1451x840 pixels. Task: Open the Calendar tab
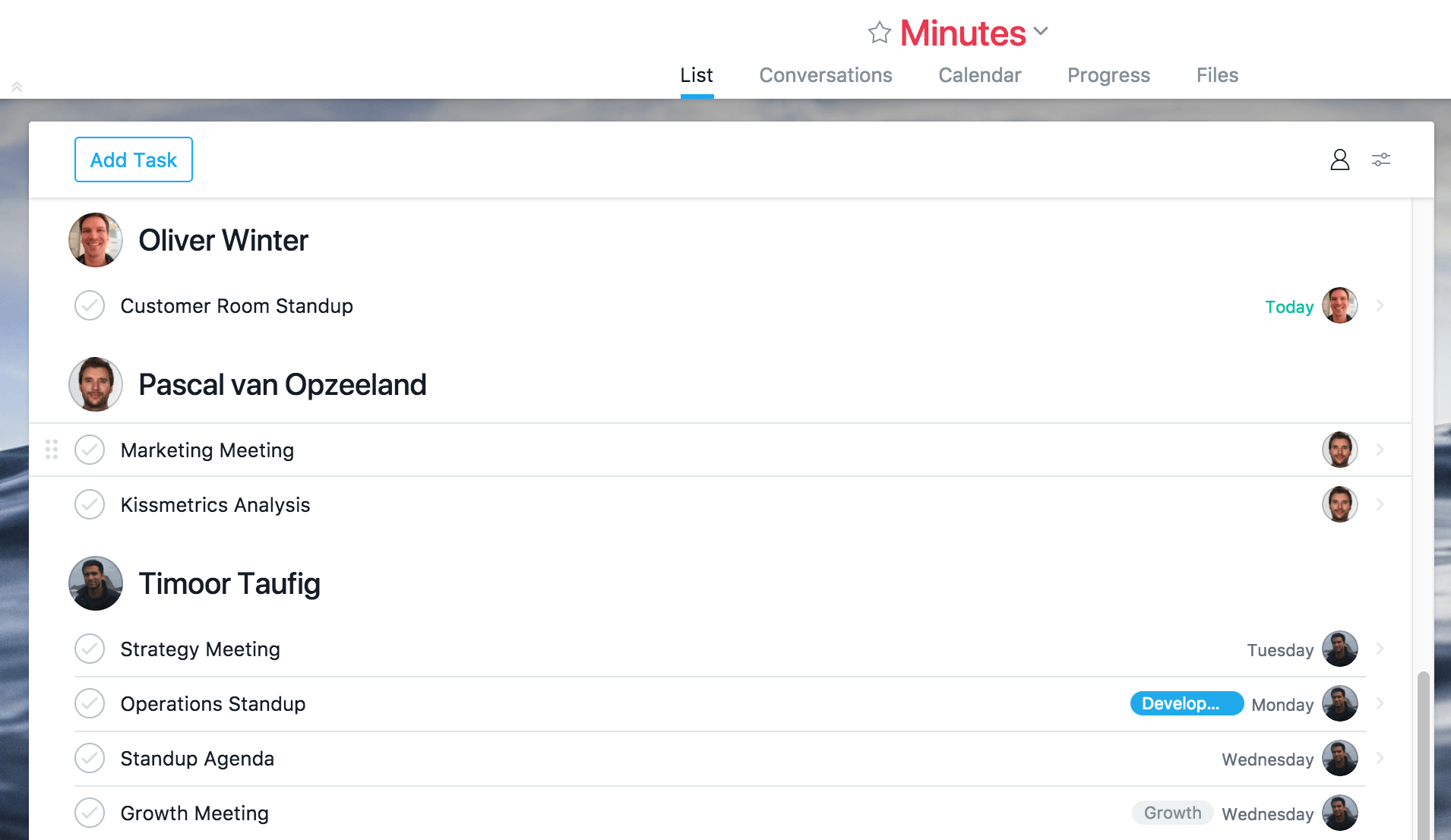coord(979,75)
